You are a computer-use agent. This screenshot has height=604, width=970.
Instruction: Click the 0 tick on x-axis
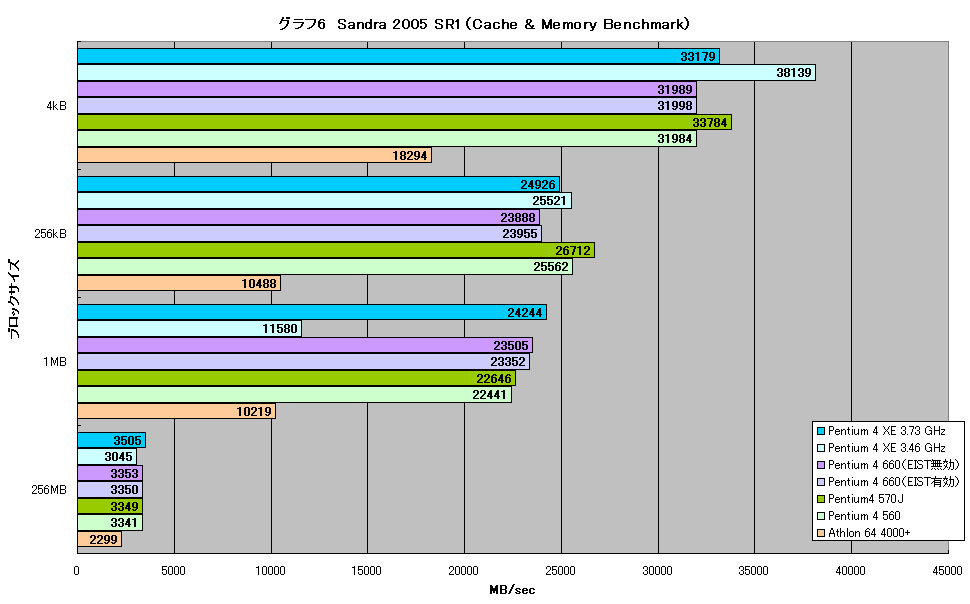tap(77, 571)
